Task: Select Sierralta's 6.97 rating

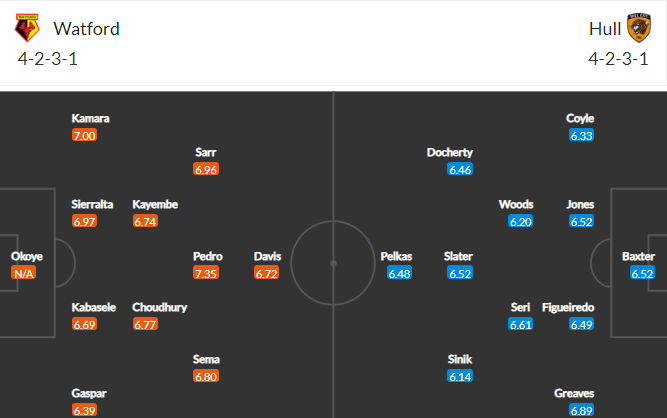Action: coord(84,222)
